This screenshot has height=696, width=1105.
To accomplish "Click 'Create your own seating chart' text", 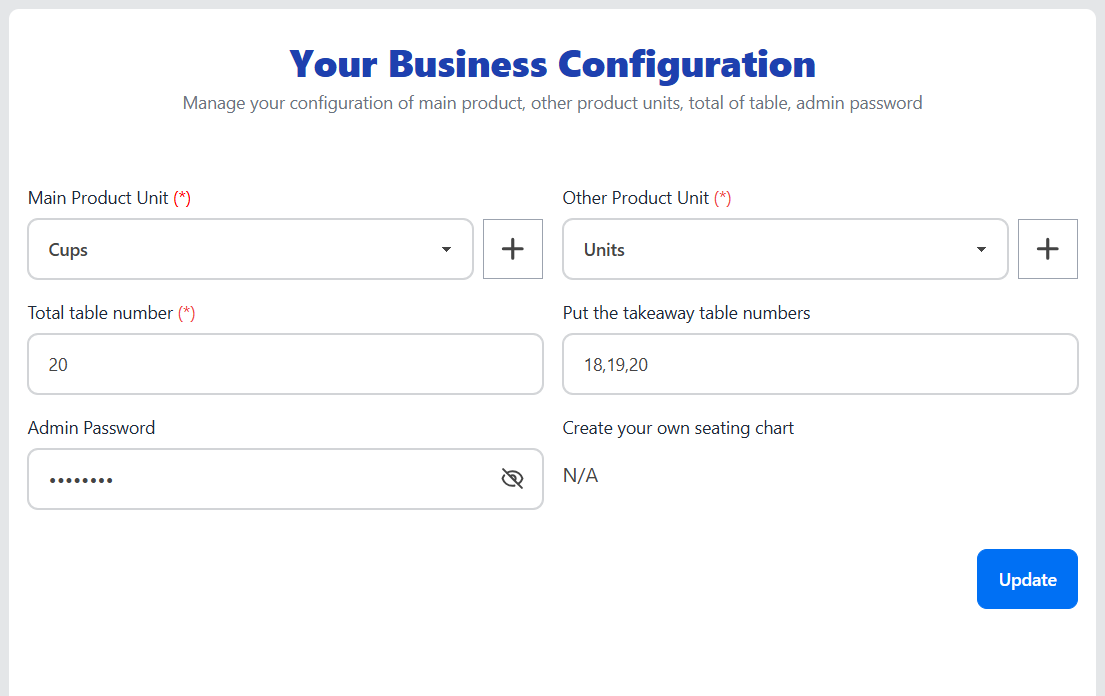I will point(678,428).
